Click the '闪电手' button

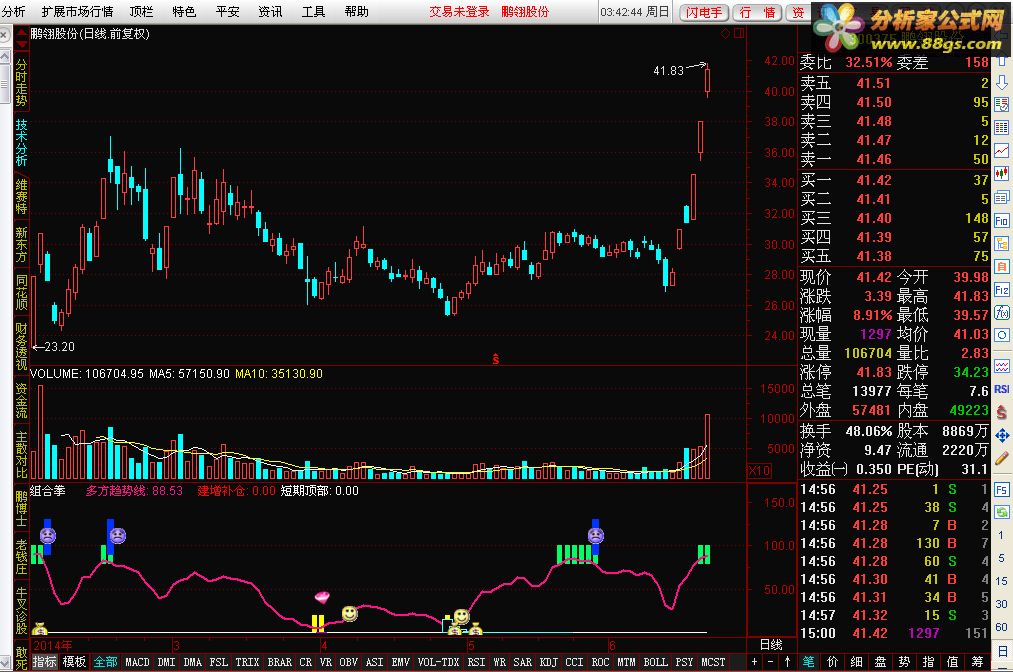coord(704,12)
